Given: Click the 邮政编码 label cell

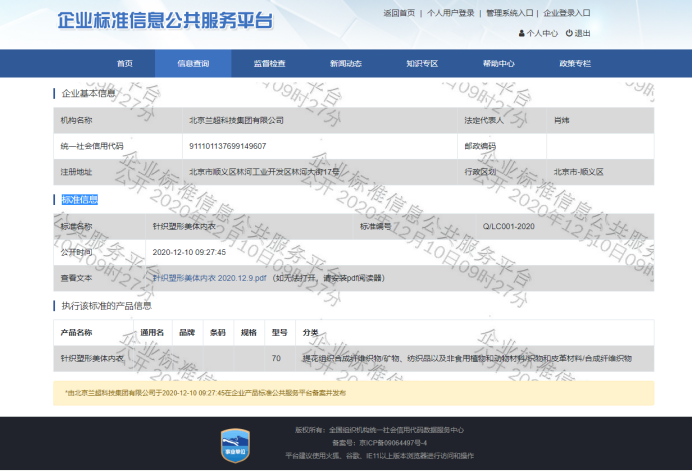Looking at the screenshot, I should coord(502,146).
